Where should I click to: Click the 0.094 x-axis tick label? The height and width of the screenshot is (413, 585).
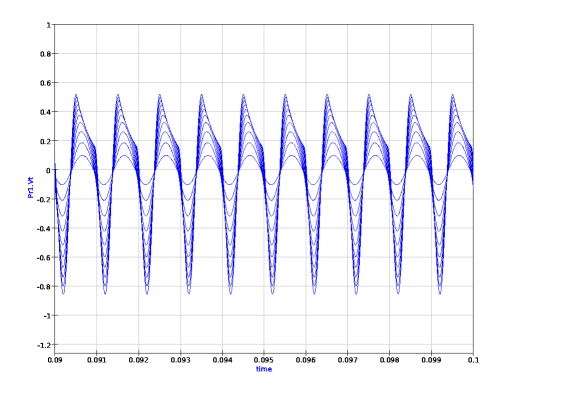[222, 360]
